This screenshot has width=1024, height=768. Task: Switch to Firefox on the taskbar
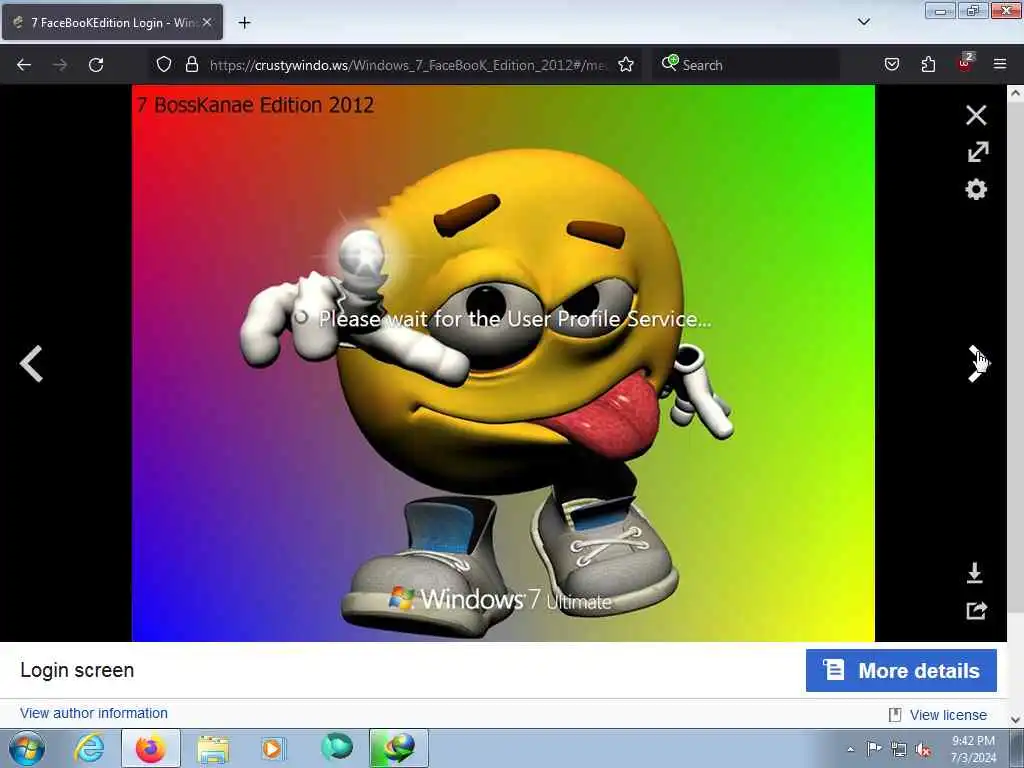[150, 748]
